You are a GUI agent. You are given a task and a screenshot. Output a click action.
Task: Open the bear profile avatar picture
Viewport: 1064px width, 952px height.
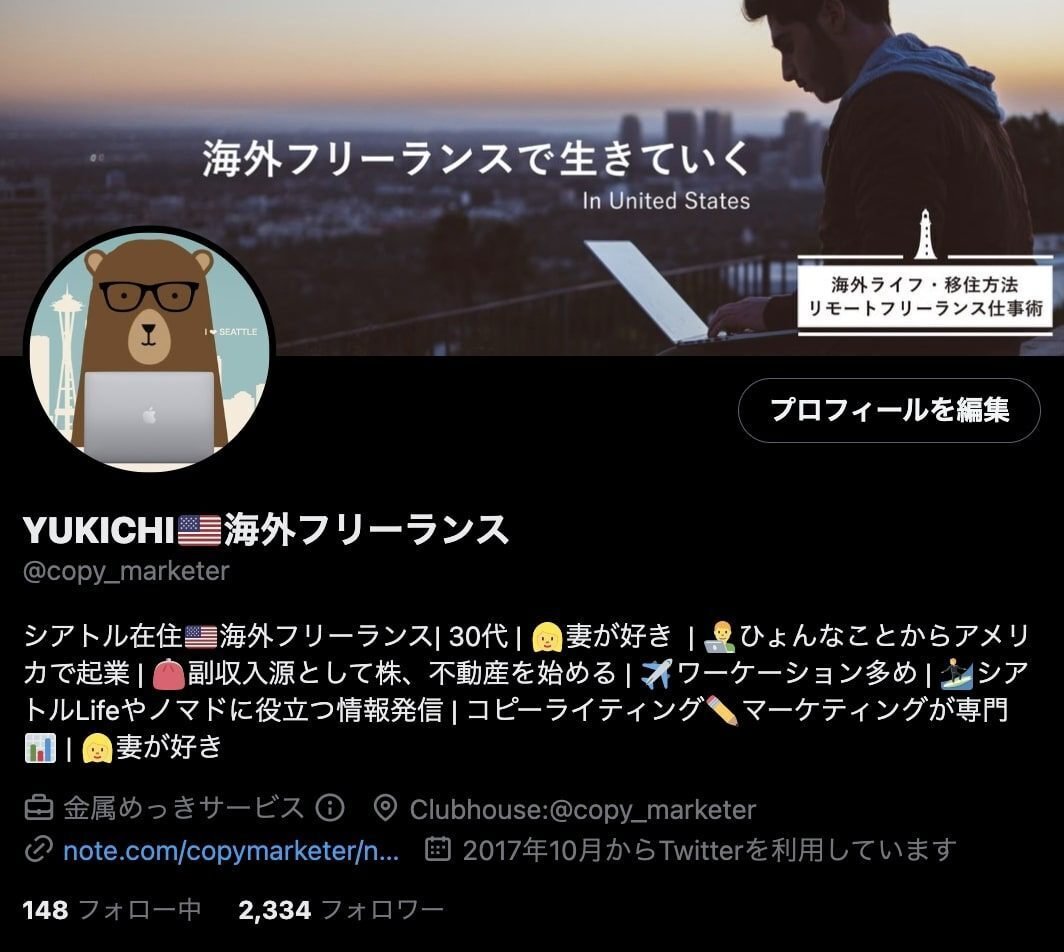coord(149,349)
